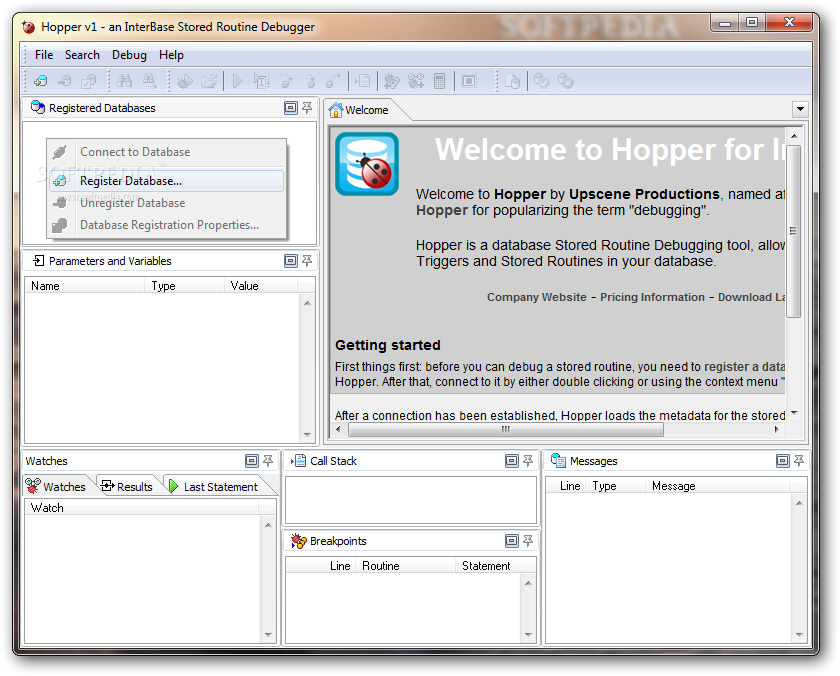Maximize the Watches panel
The height and width of the screenshot is (676, 840).
click(x=252, y=461)
